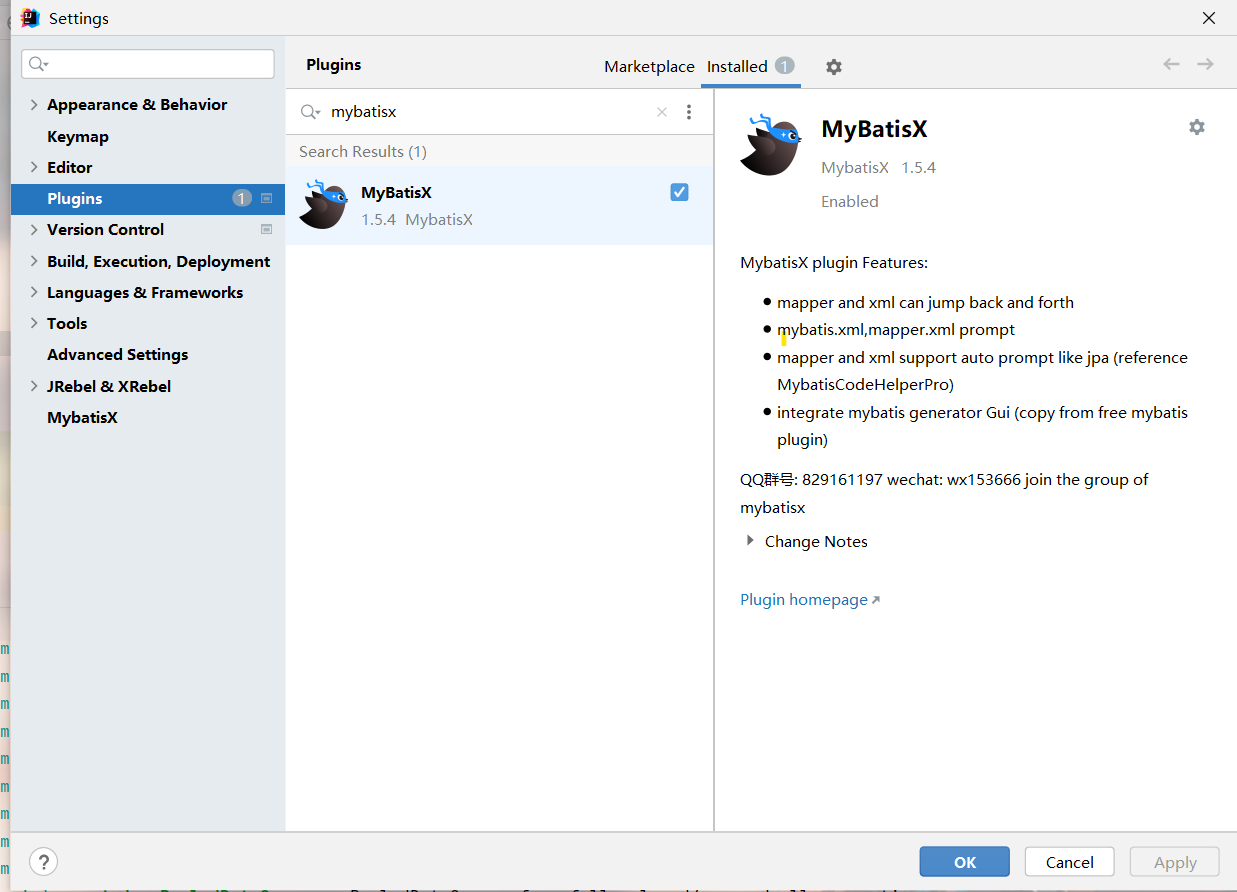Open the MybatisX settings page
The height and width of the screenshot is (892, 1237).
point(82,417)
